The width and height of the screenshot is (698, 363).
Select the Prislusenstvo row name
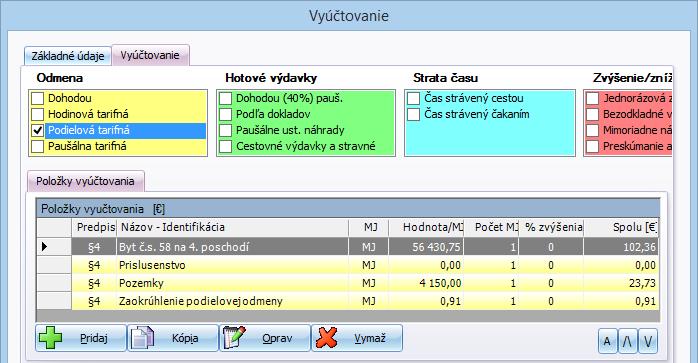(152, 265)
